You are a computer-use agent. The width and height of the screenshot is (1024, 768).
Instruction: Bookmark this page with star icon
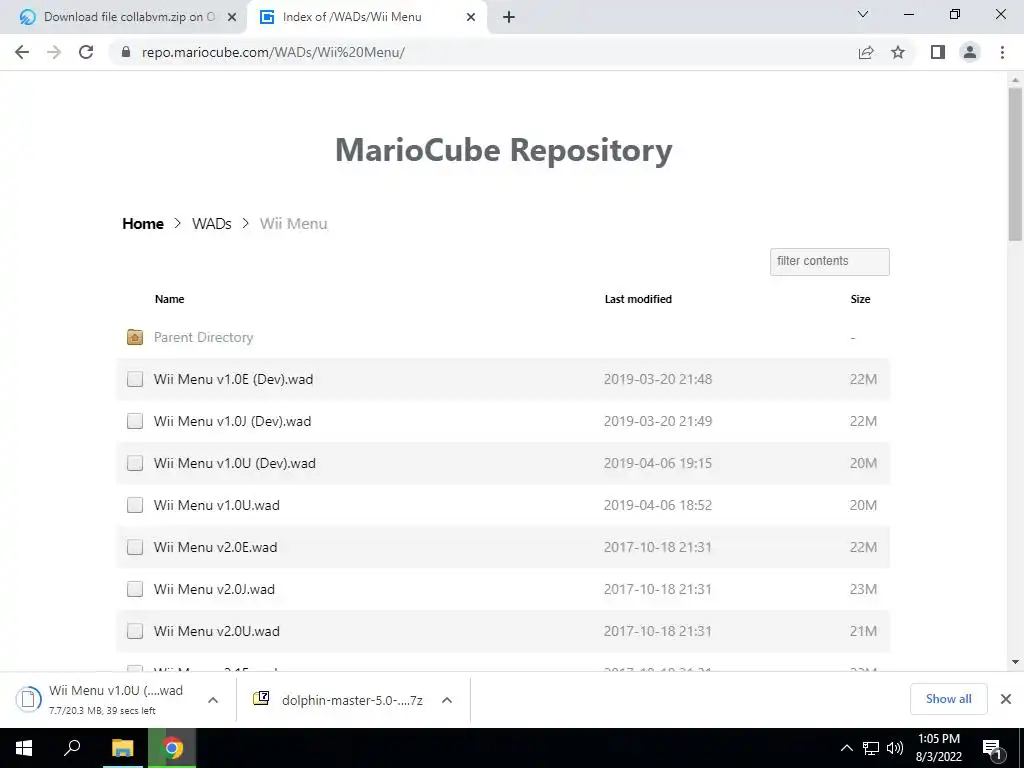[898, 52]
